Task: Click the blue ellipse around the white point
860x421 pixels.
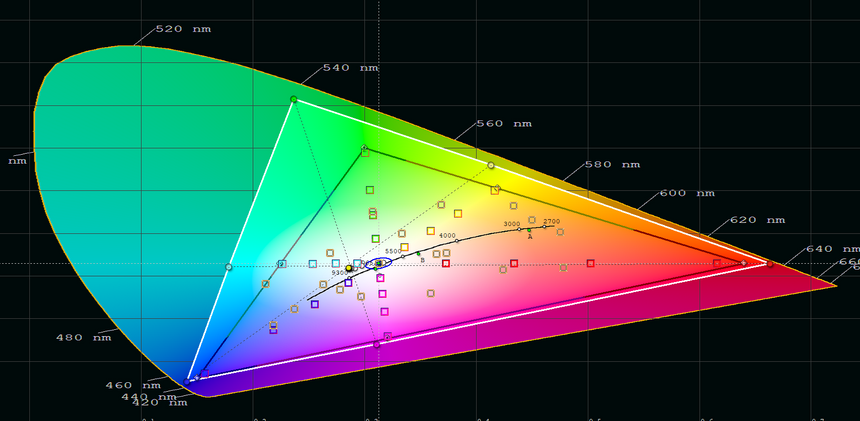Action: [379, 263]
